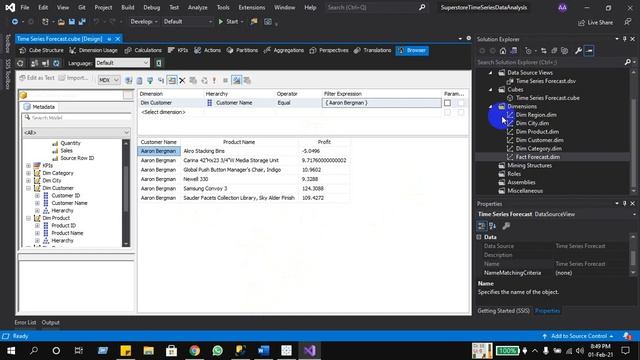Click the highlighted refresh icon left of Language

[x=56, y=63]
